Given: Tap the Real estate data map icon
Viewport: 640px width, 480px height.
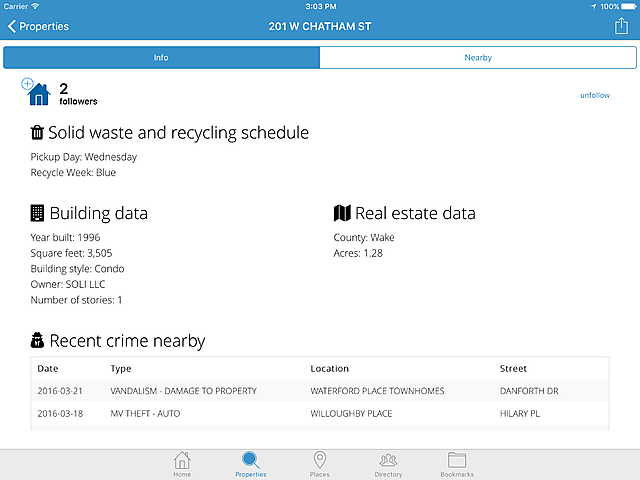Looking at the screenshot, I should (342, 213).
